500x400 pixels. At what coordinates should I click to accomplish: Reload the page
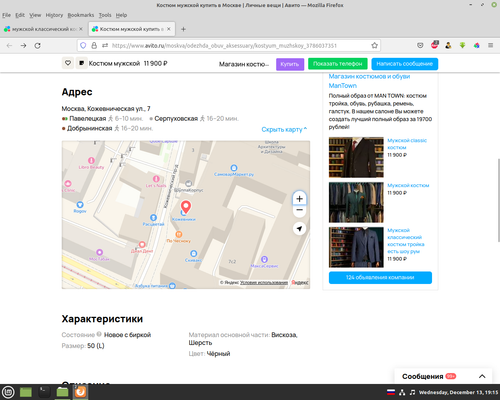point(38,46)
